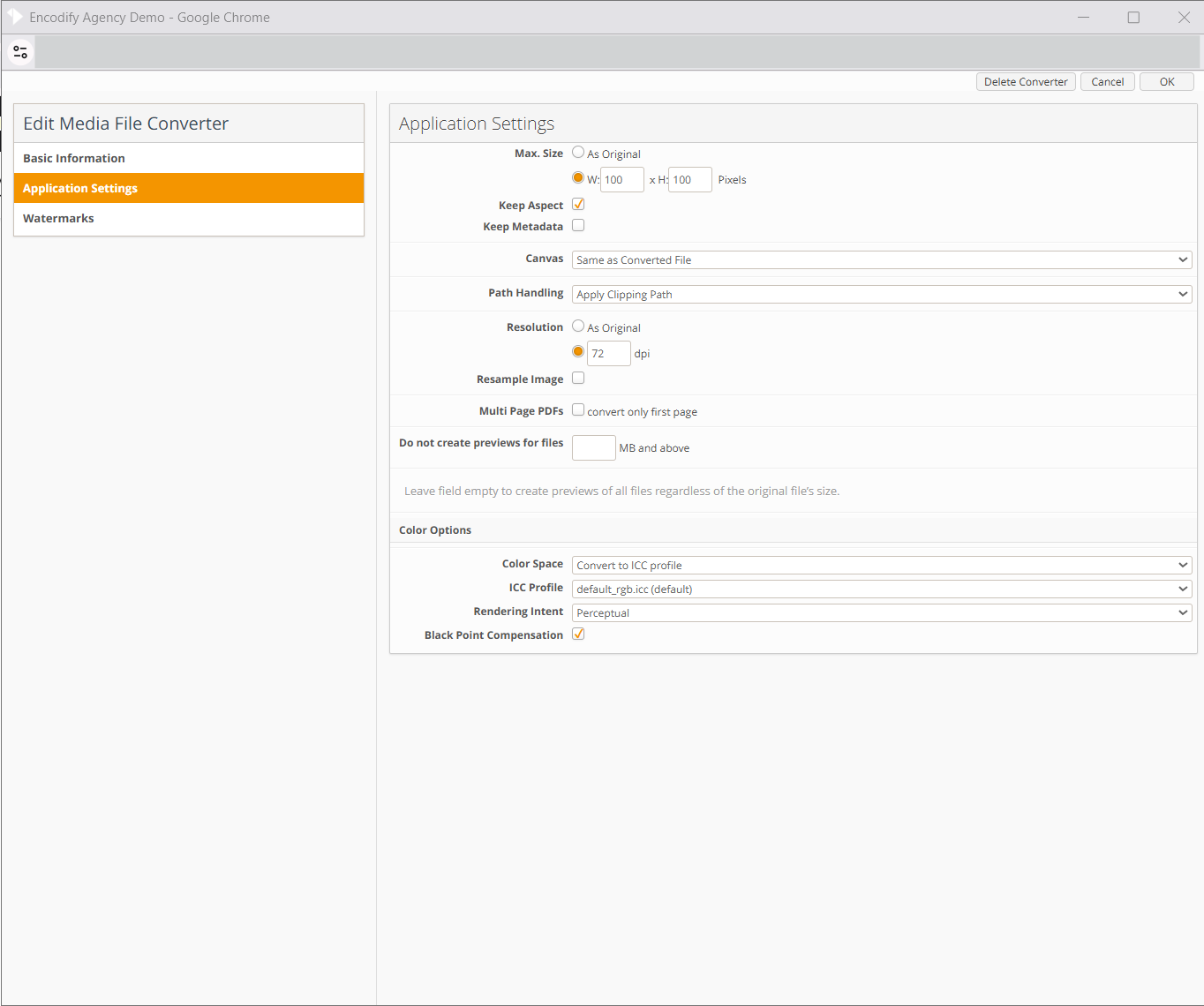The height and width of the screenshot is (1006, 1204).
Task: Click the Color Options heading
Action: (435, 529)
